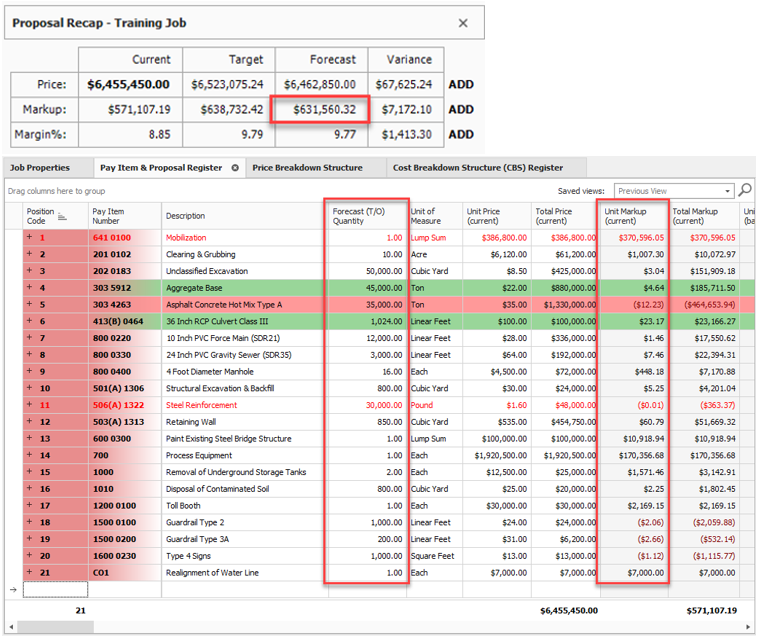Close the Pay Item & Proposal Register tab

pyautogui.click(x=235, y=168)
